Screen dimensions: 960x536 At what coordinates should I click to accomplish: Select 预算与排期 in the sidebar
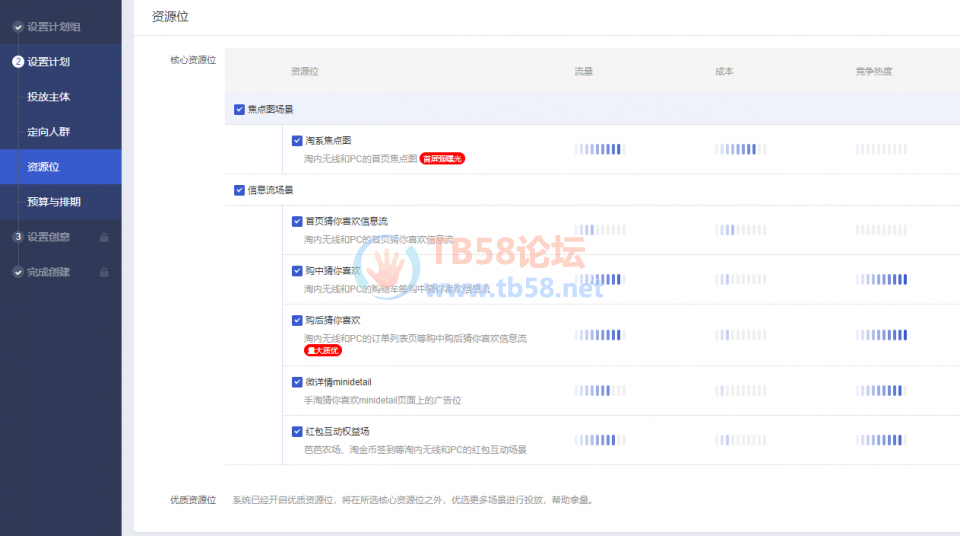pos(54,202)
